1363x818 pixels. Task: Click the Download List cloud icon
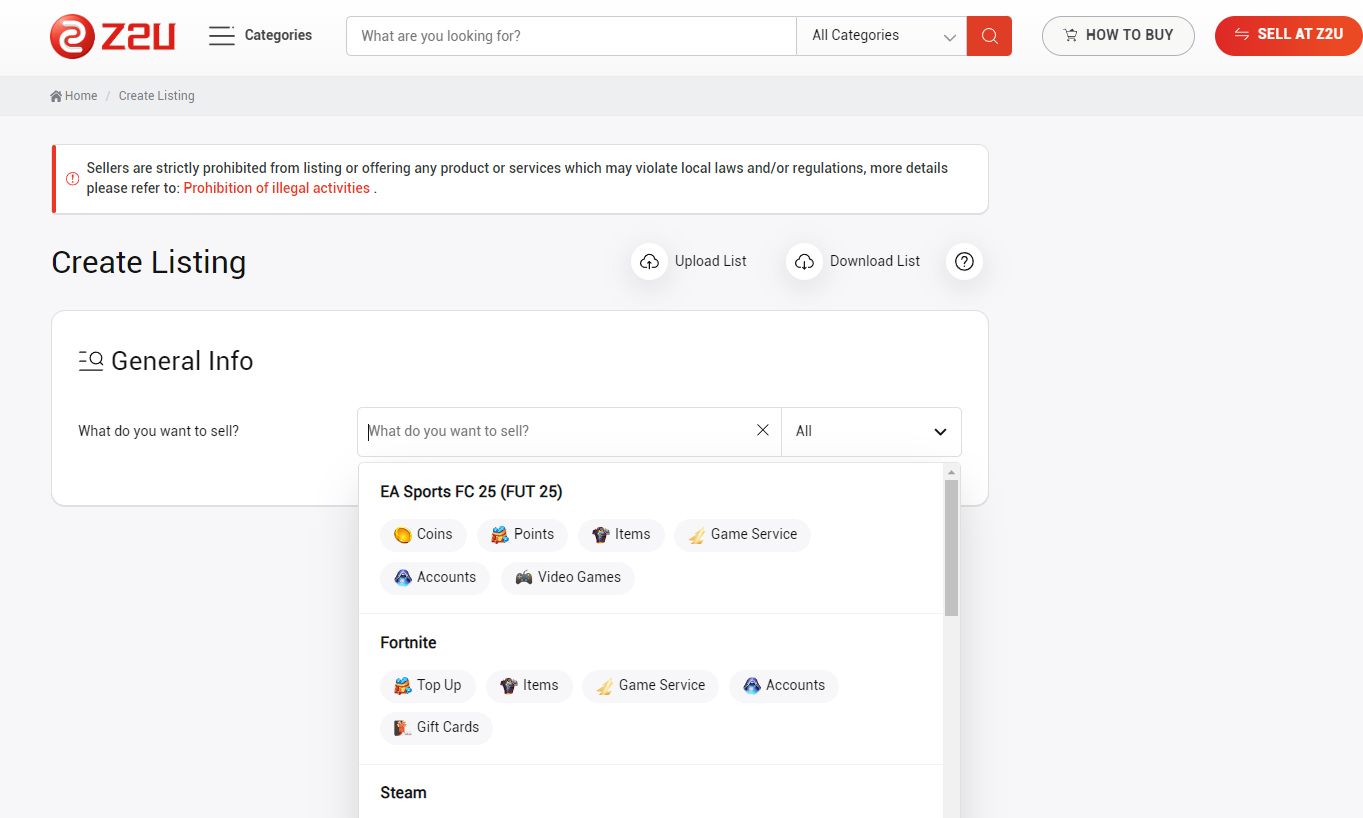point(804,261)
